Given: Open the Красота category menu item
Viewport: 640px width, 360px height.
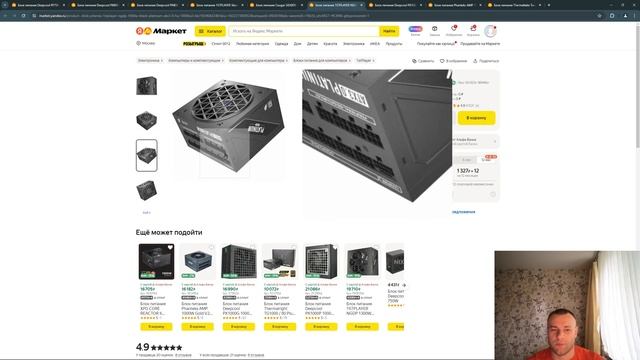Looking at the screenshot, I should [330, 44].
